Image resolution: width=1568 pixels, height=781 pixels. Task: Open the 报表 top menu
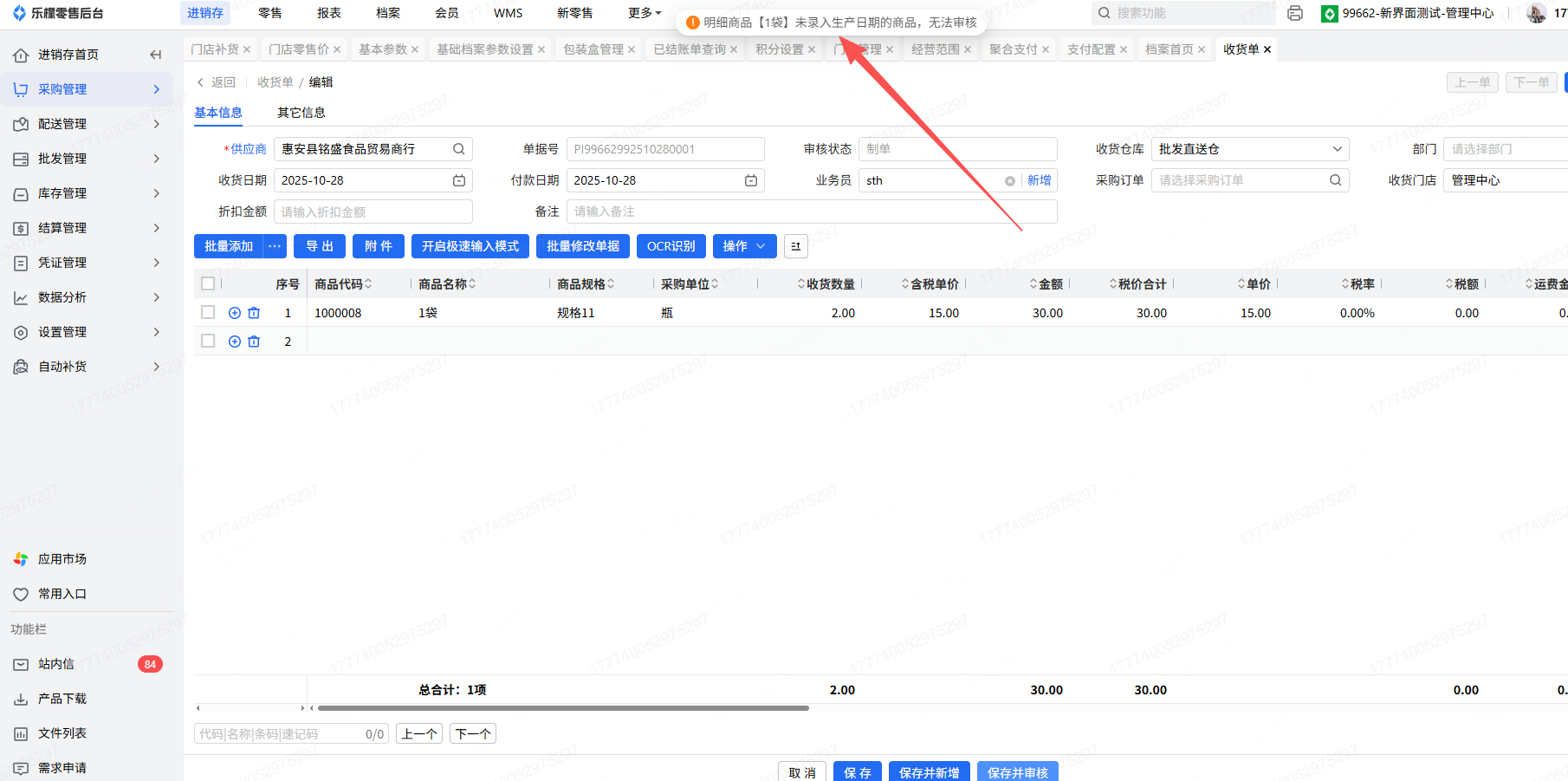coord(329,13)
